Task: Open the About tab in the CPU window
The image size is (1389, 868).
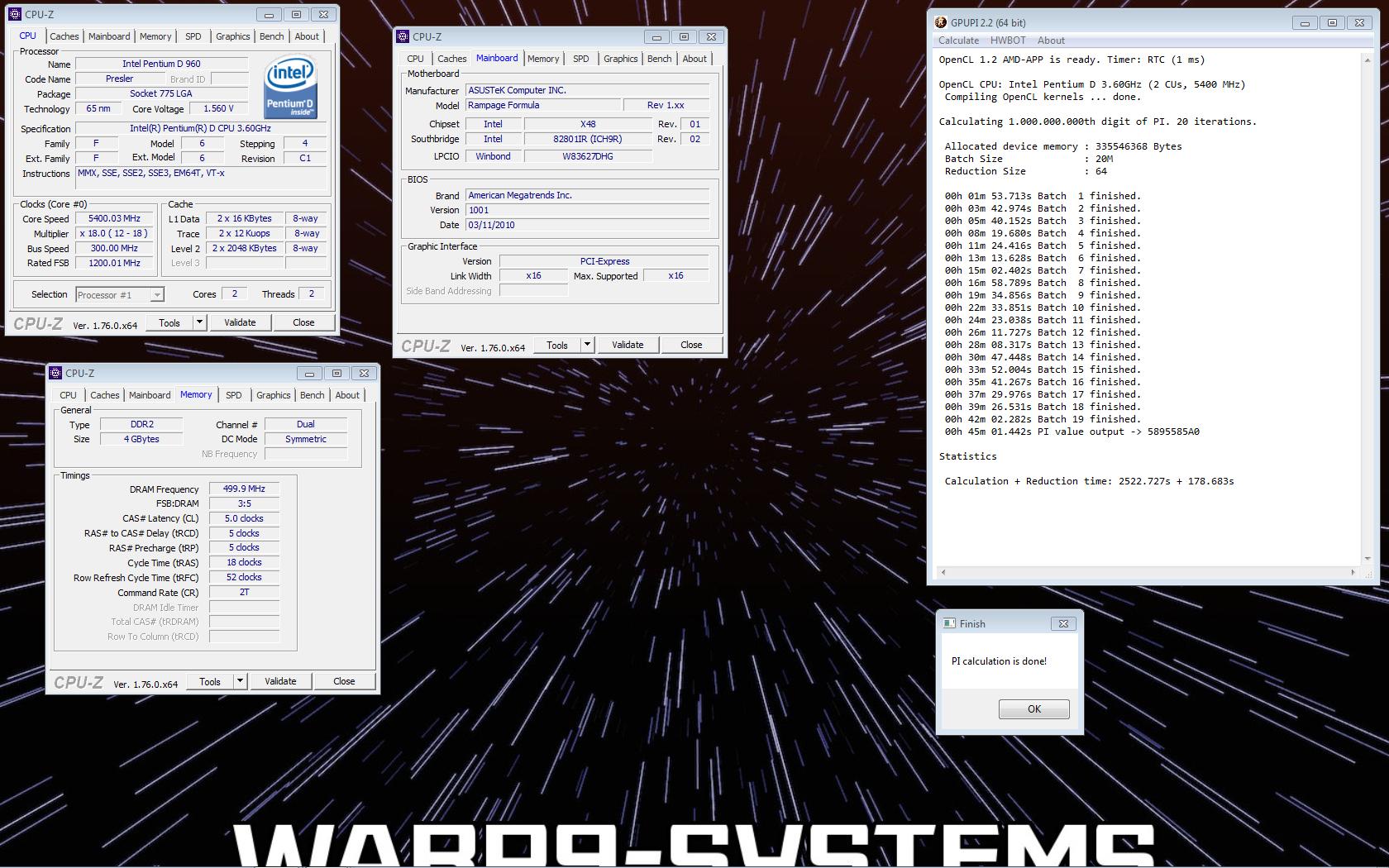Action: pyautogui.click(x=307, y=36)
